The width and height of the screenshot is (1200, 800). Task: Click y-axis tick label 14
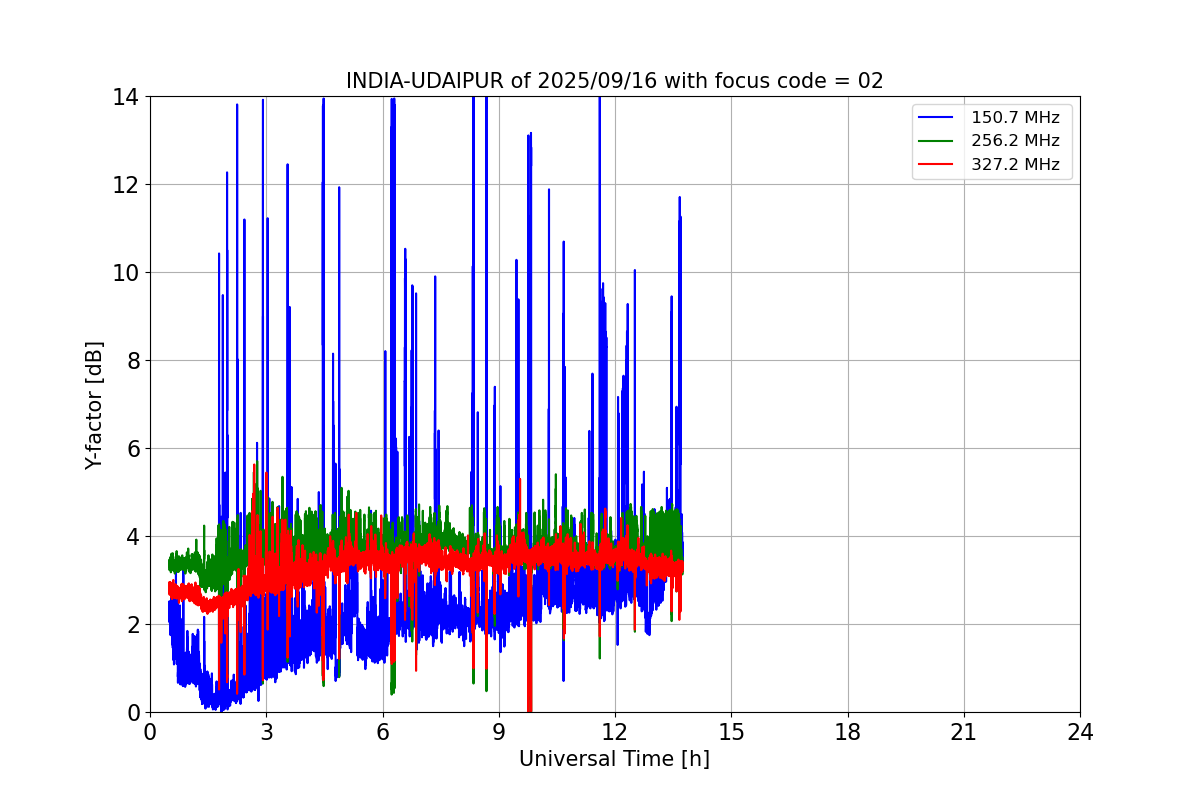click(125, 97)
